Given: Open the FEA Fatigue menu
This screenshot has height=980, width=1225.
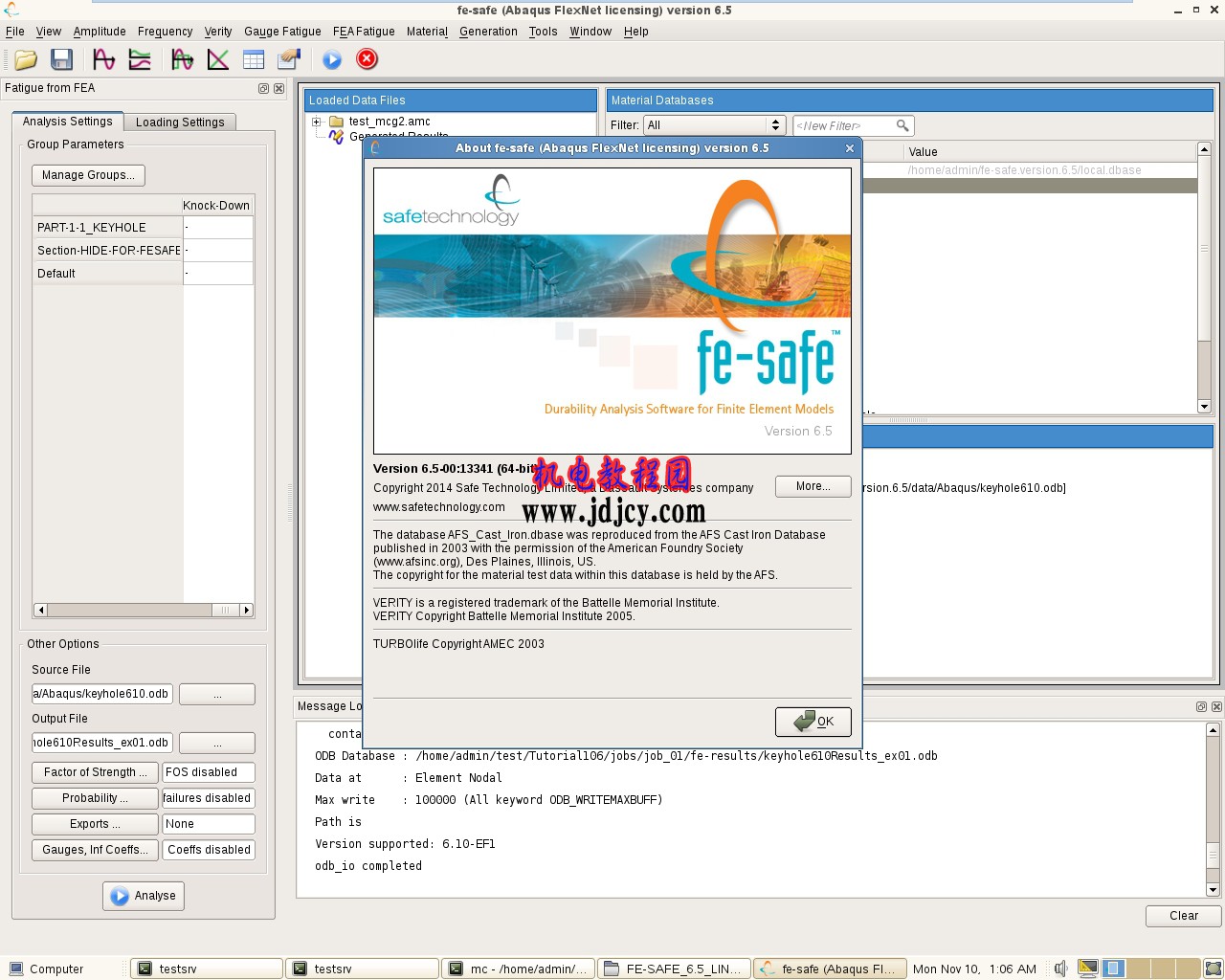Looking at the screenshot, I should pyautogui.click(x=364, y=32).
